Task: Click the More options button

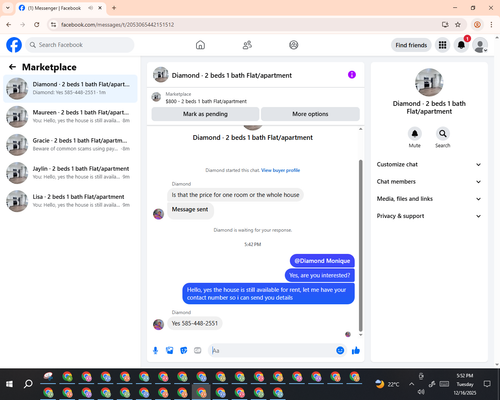Action: (310, 114)
